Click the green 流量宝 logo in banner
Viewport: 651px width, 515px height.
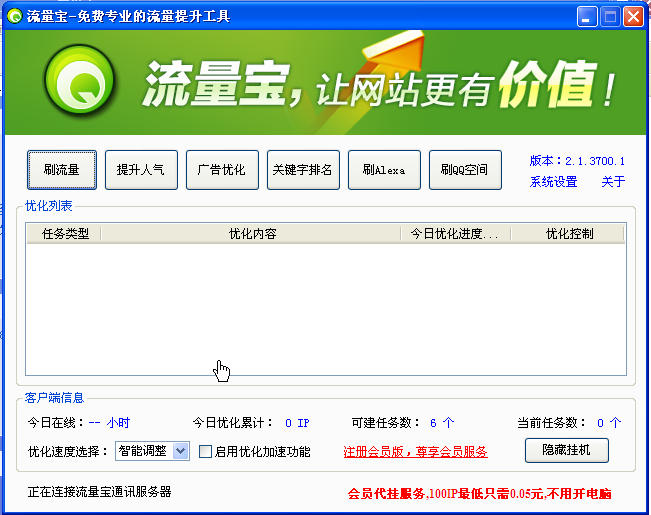[x=79, y=79]
